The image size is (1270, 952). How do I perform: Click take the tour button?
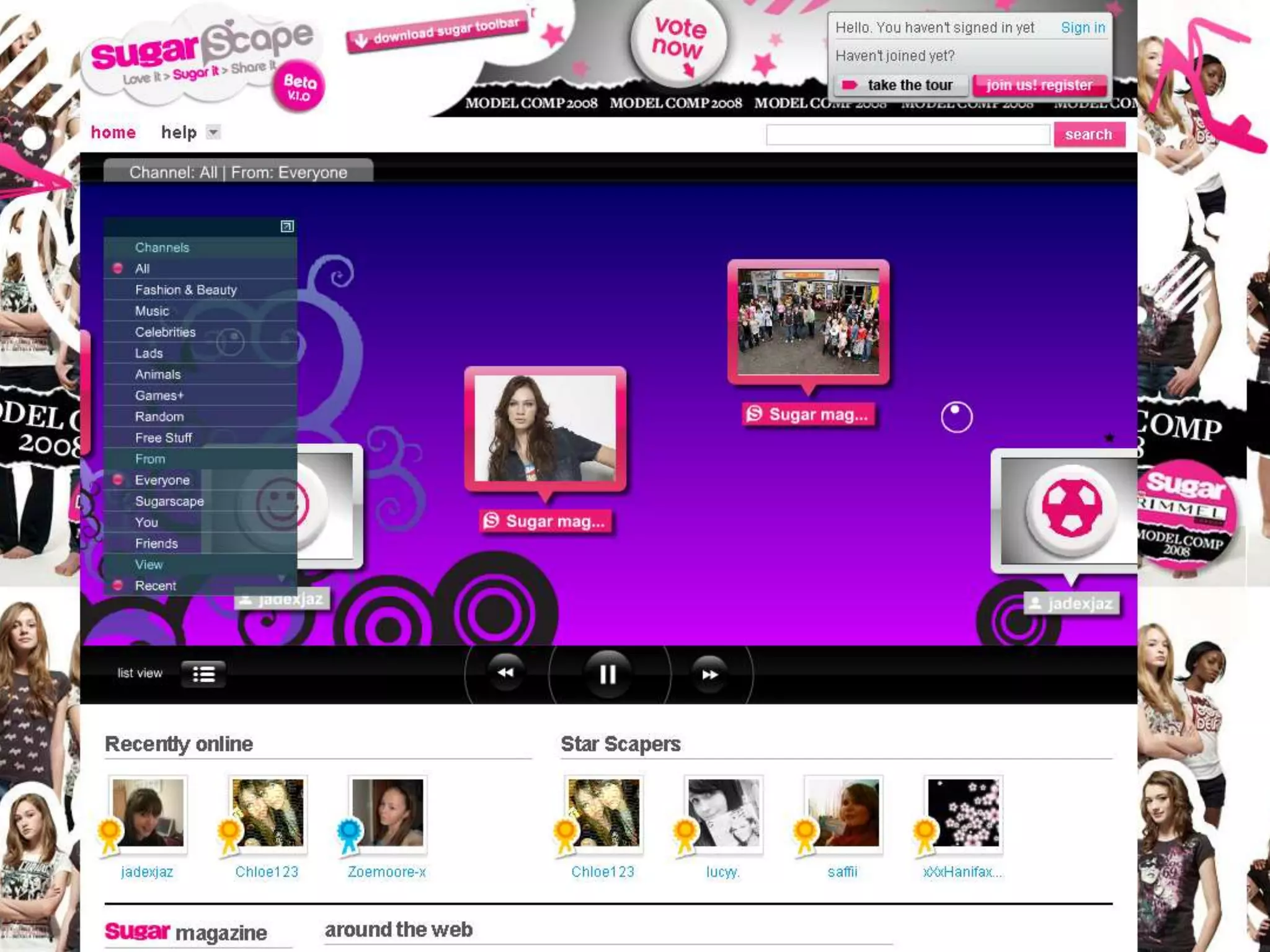pyautogui.click(x=902, y=85)
